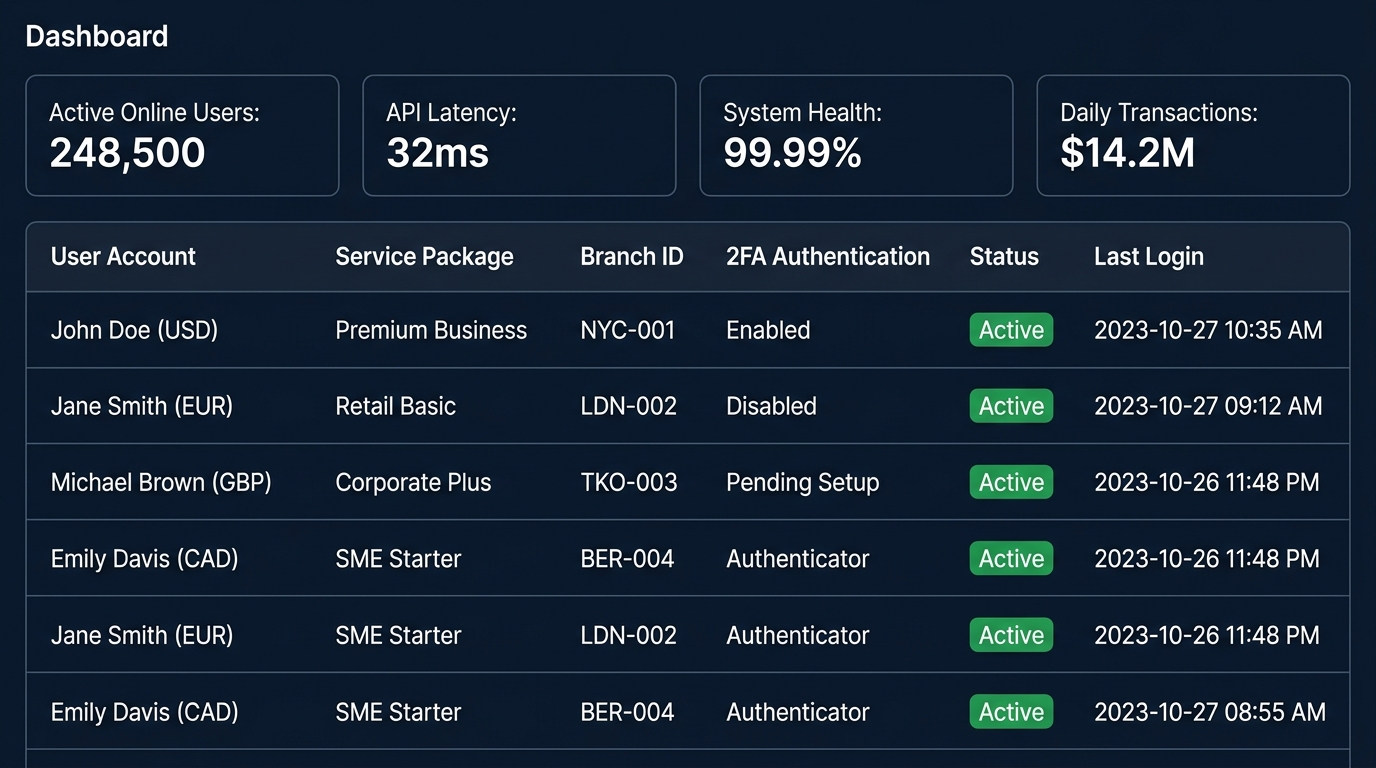The height and width of the screenshot is (768, 1376).
Task: Click the Active badge in John Doe's row
Action: [x=1011, y=330]
